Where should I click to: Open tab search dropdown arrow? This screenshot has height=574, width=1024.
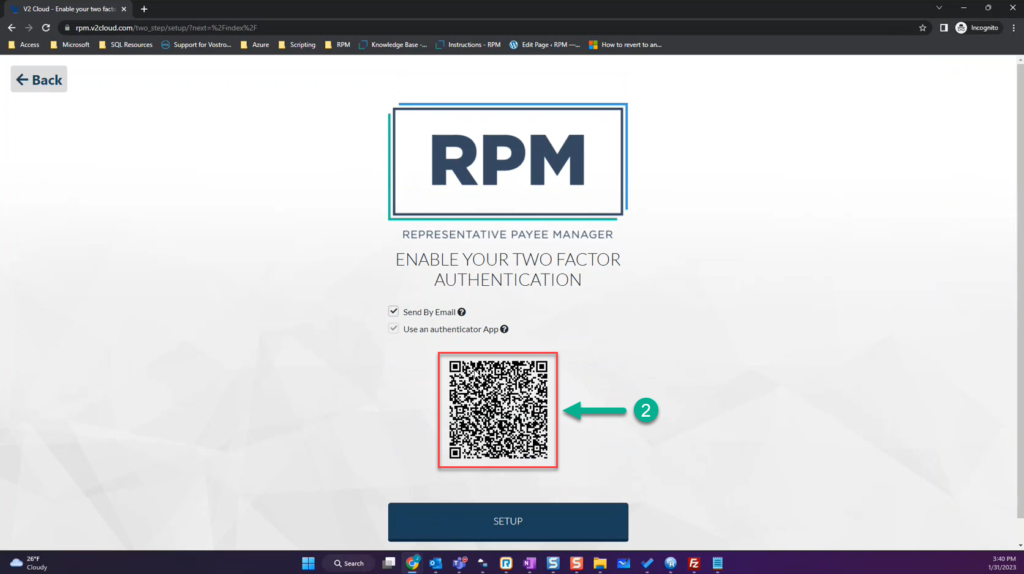pyautogui.click(x=938, y=8)
